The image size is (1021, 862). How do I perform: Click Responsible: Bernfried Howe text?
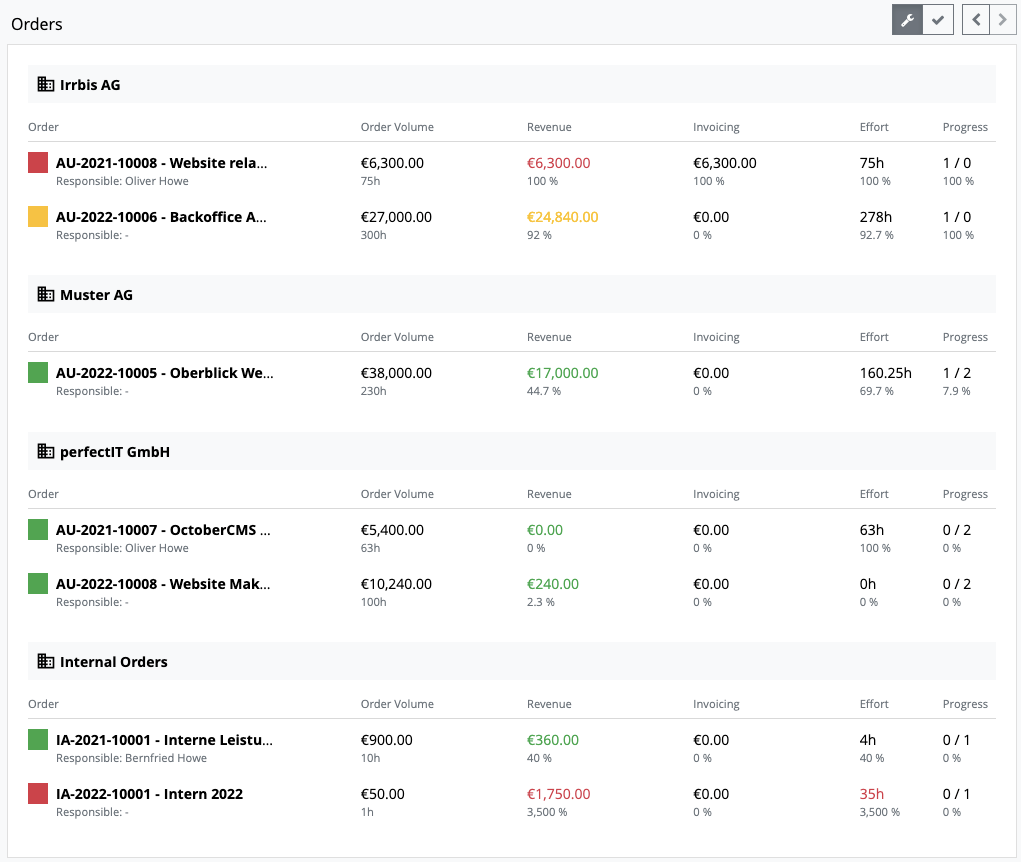click(132, 758)
